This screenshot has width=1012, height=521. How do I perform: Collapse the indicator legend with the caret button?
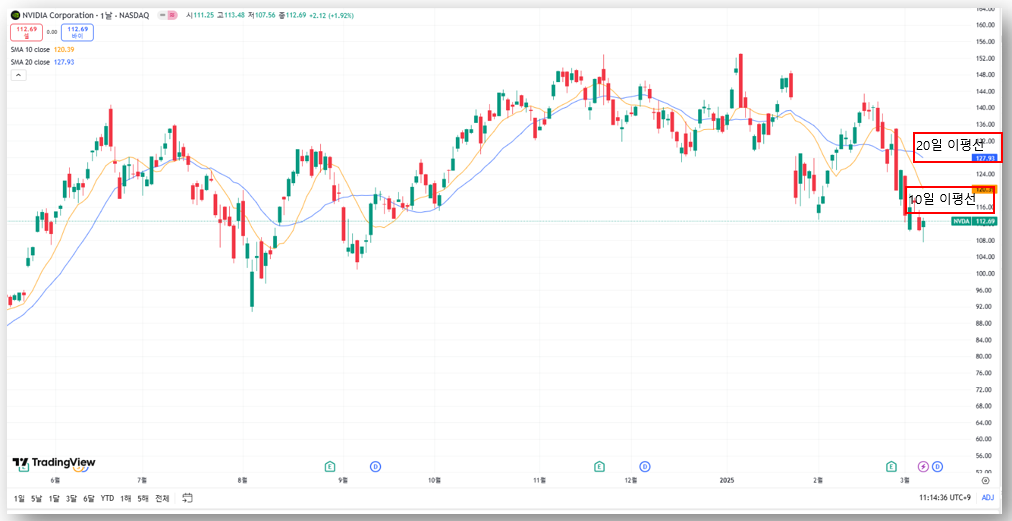click(18, 75)
